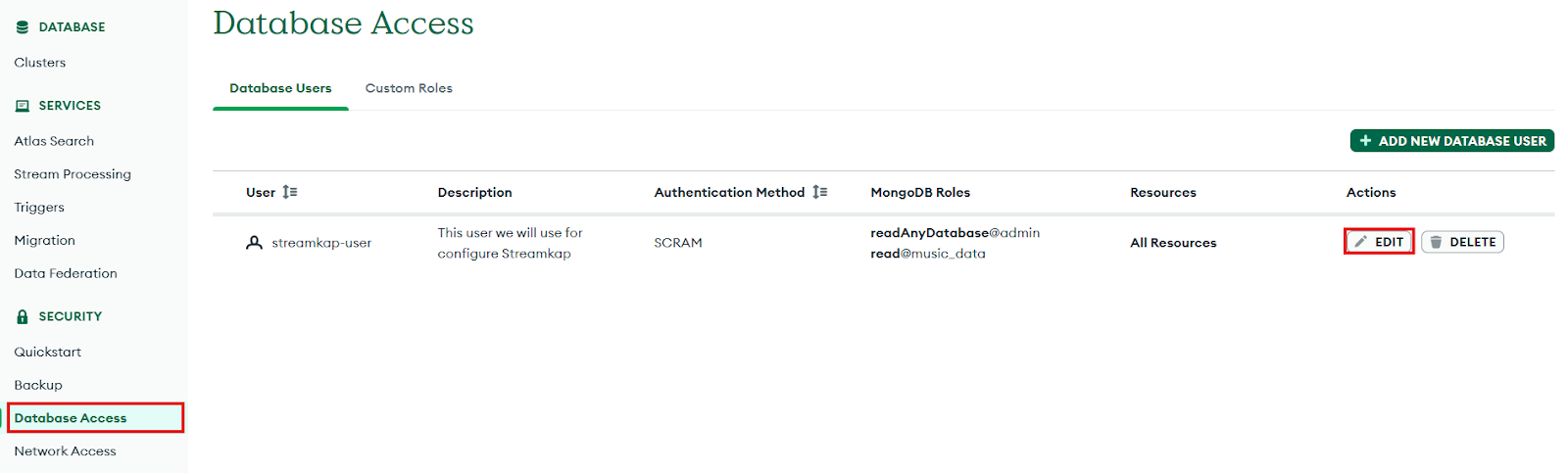Click the read@music_data role
This screenshot has height=473, width=1568.
[x=928, y=254]
